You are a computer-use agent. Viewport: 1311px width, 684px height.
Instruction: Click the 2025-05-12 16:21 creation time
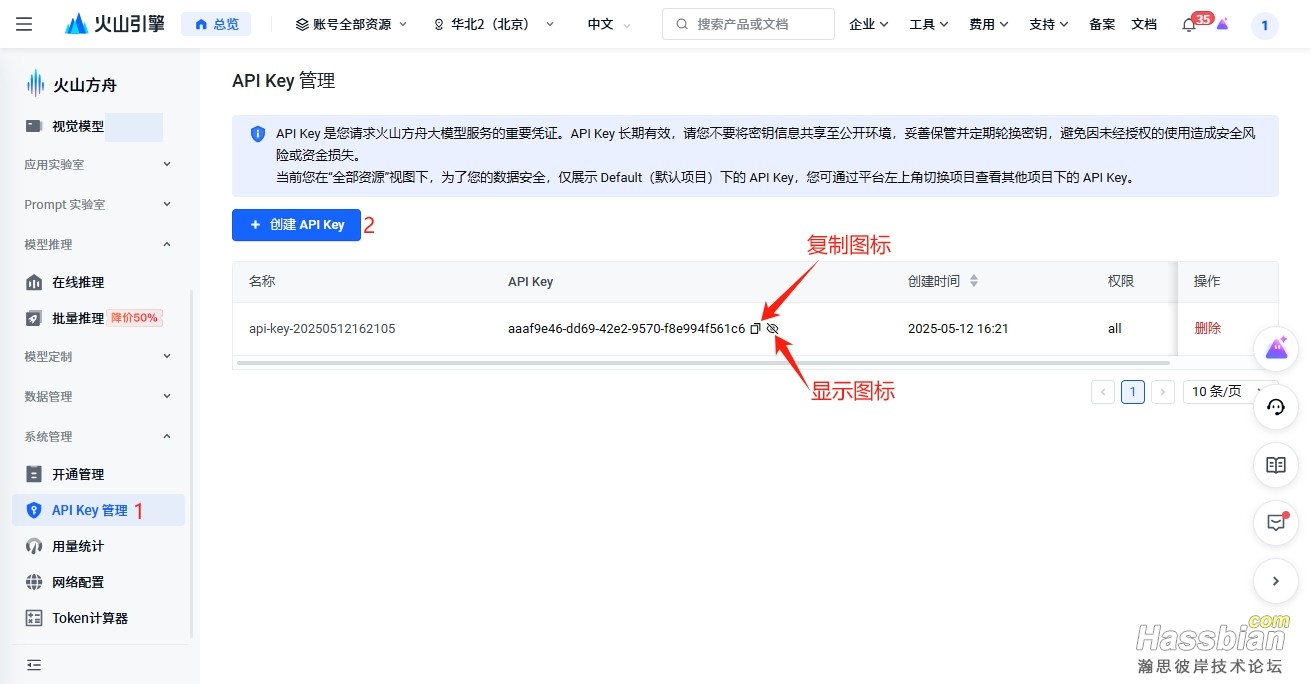(x=958, y=328)
